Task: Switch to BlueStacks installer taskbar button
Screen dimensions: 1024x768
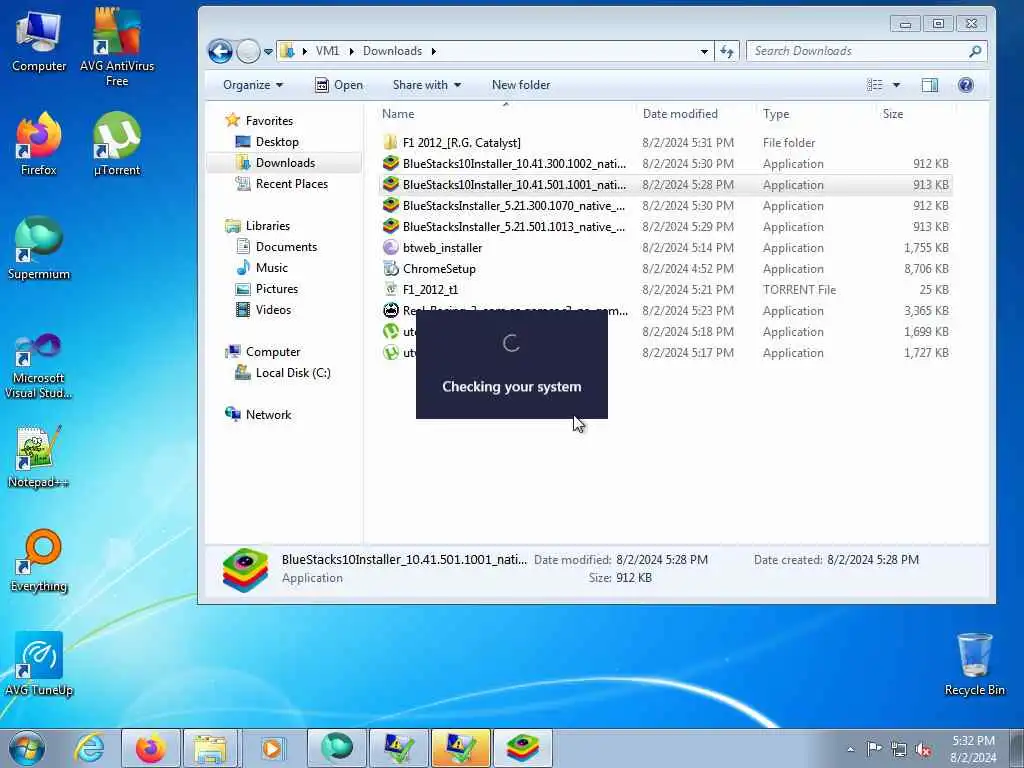Action: coord(523,748)
